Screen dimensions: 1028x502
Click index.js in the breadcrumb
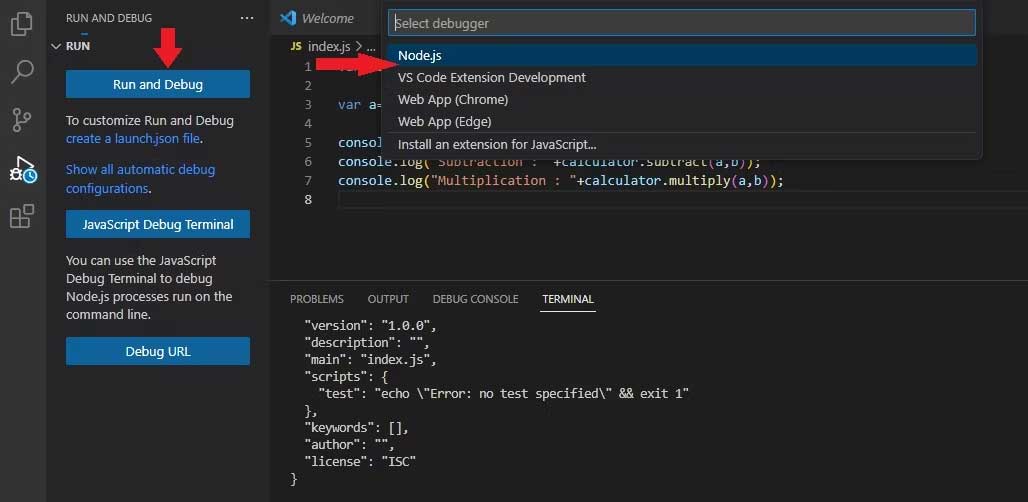coord(330,47)
